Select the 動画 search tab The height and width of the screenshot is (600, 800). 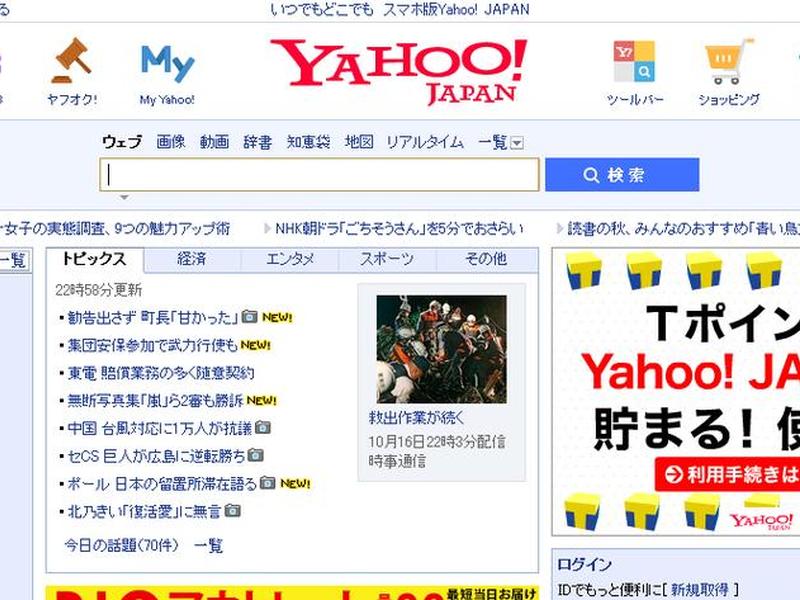pos(214,141)
